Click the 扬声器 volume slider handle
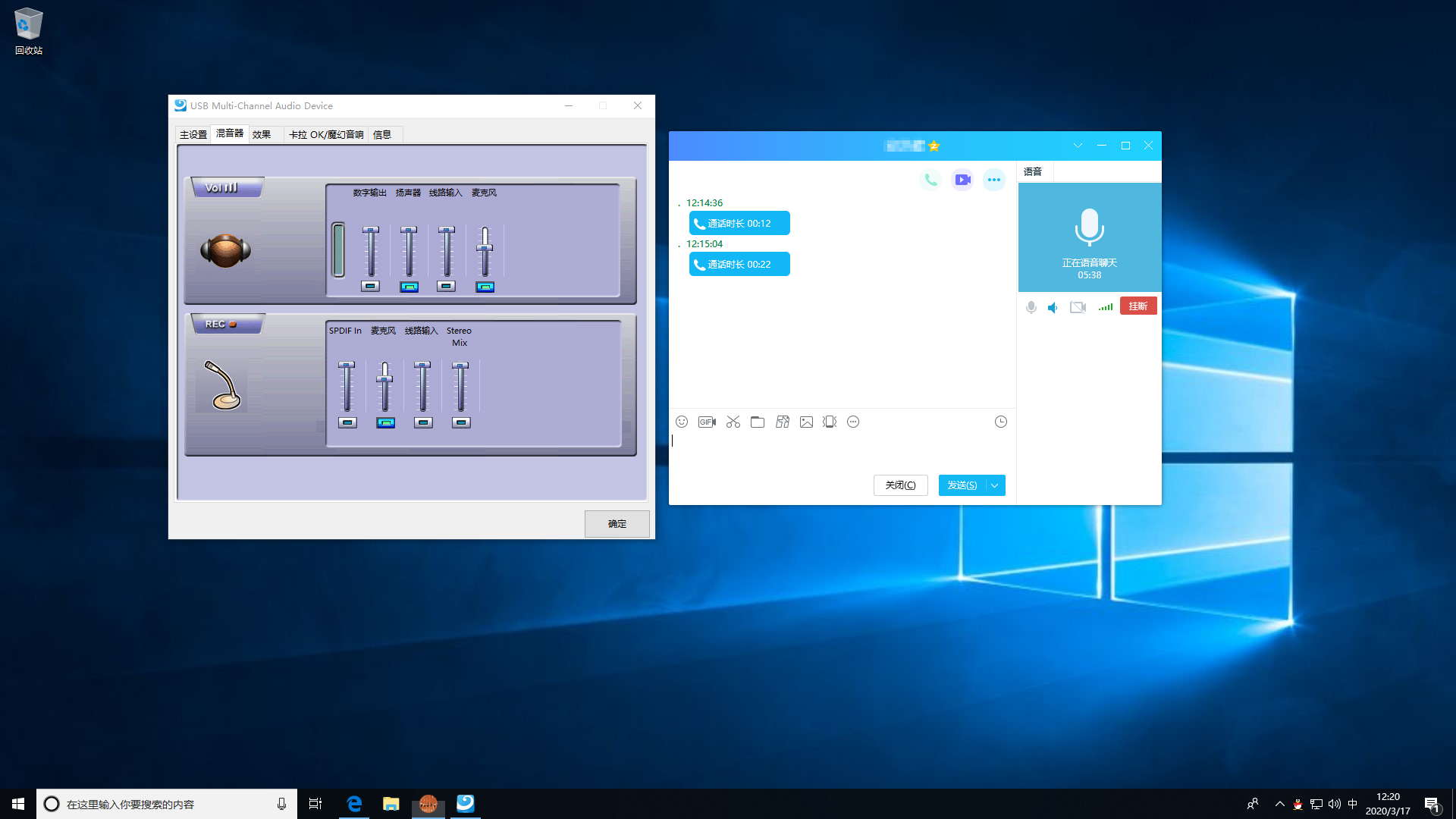Viewport: 1456px width, 819px height. [409, 230]
